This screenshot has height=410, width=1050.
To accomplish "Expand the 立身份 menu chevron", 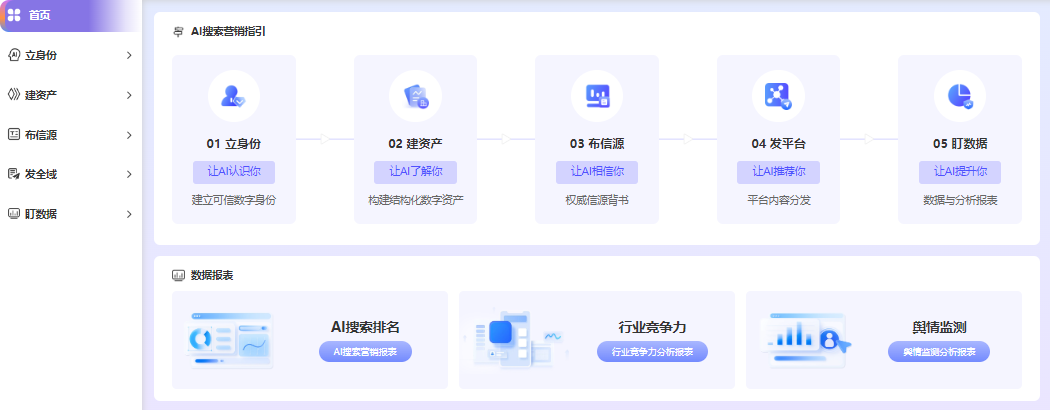I will [x=129, y=56].
